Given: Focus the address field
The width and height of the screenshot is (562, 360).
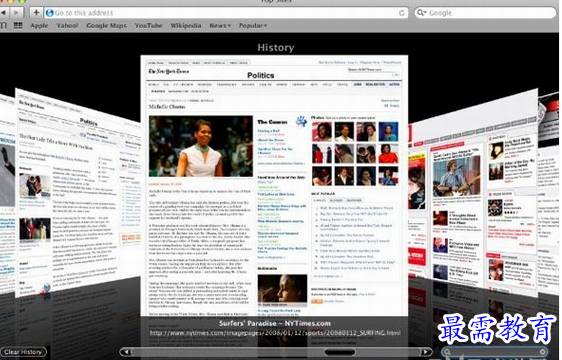Looking at the screenshot, I should [226, 13].
